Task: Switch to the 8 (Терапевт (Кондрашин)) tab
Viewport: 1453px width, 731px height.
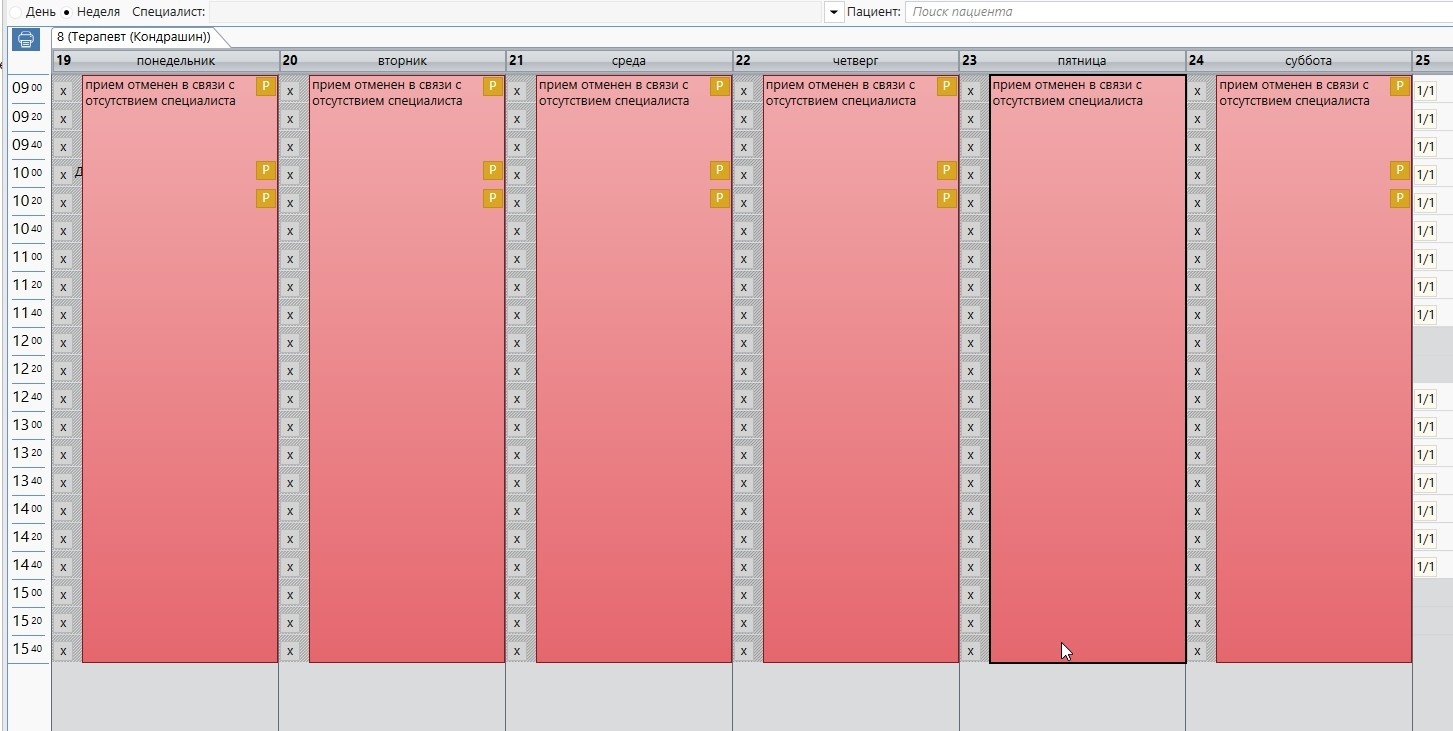Action: (x=134, y=37)
